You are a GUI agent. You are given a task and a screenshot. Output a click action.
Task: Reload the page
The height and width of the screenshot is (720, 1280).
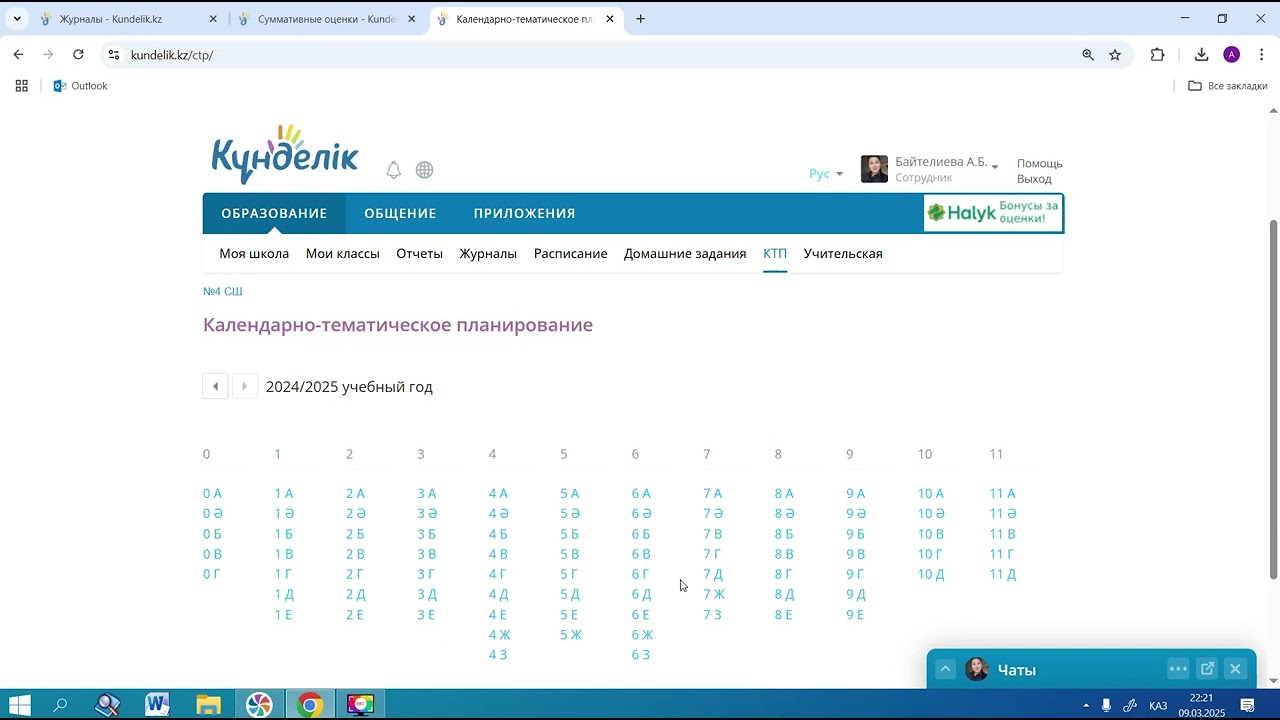click(78, 55)
